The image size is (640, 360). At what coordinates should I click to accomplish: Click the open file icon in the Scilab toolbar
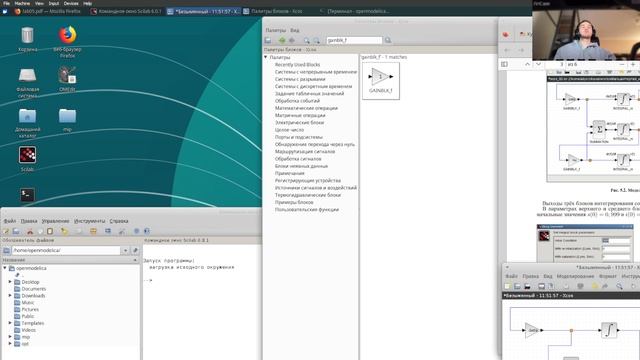(x=16, y=231)
